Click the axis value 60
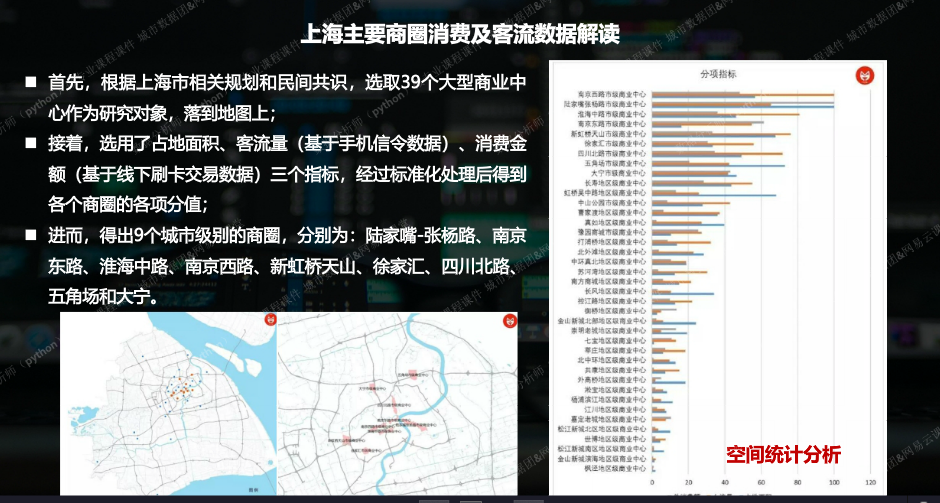The image size is (940, 503). click(x=761, y=483)
